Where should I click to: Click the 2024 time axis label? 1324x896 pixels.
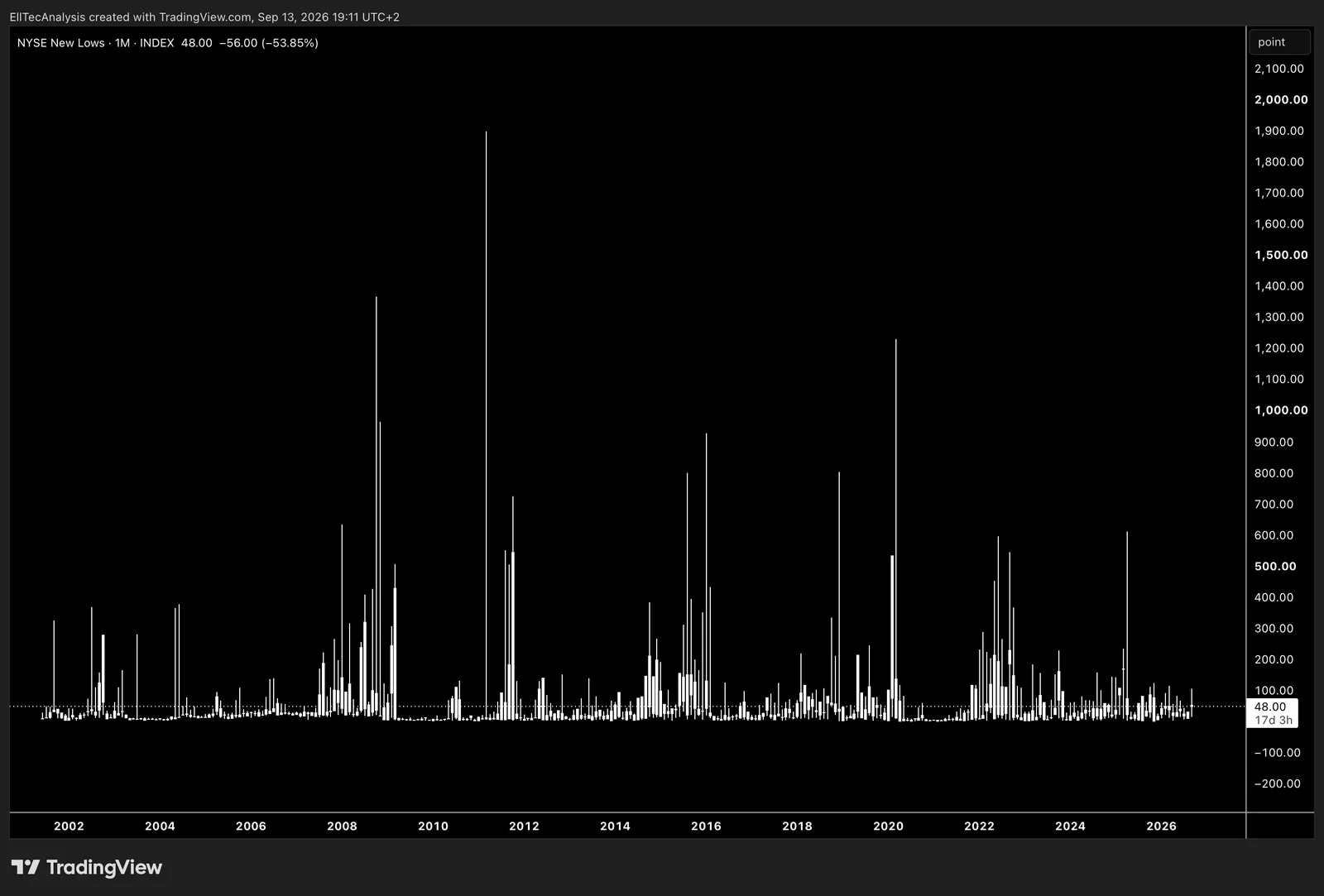coord(1070,826)
